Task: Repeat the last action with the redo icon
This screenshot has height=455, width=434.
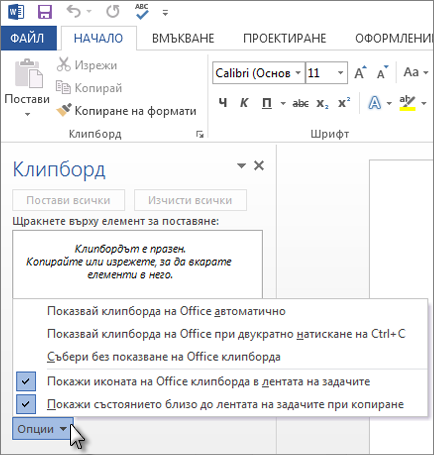Action: pyautogui.click(x=113, y=12)
